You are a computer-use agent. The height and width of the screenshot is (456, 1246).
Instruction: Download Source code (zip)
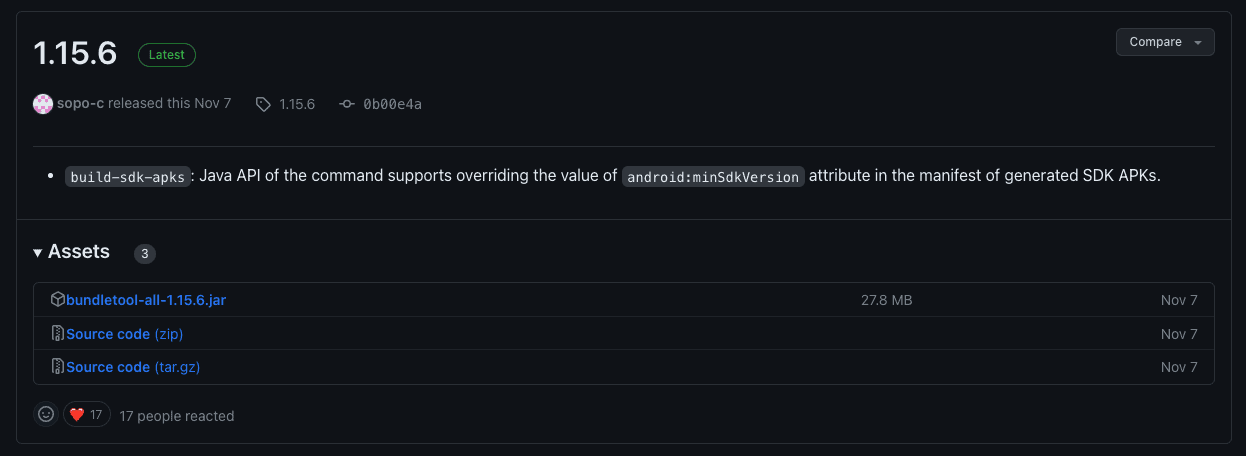click(x=124, y=334)
